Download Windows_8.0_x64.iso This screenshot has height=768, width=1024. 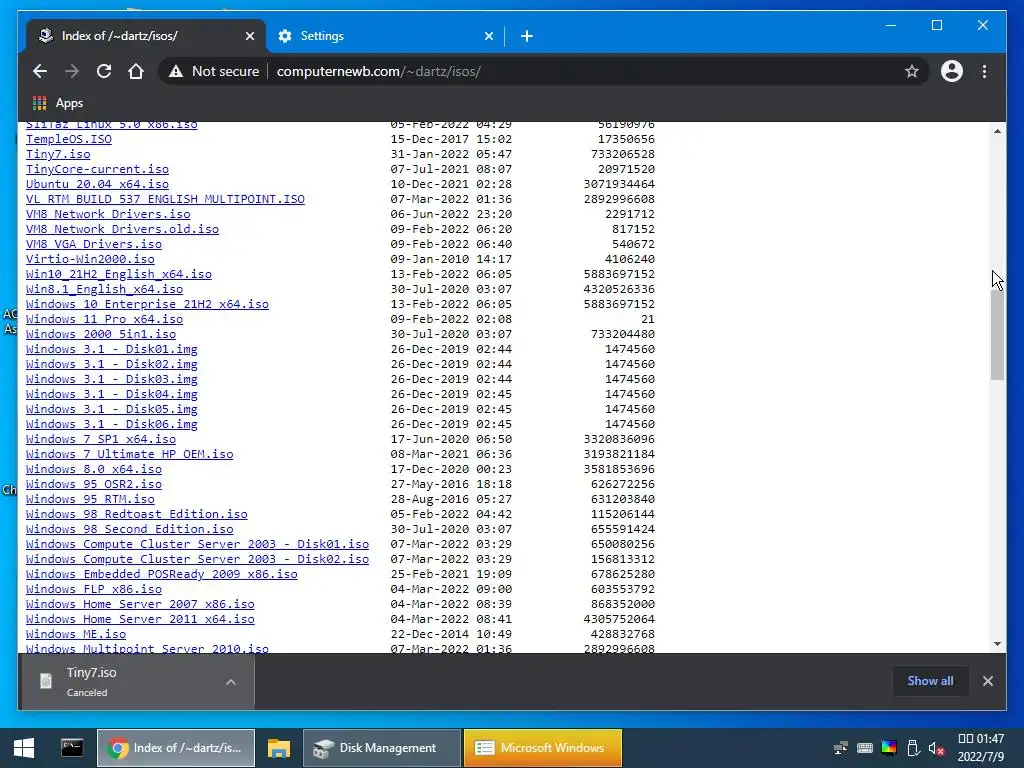(x=94, y=470)
